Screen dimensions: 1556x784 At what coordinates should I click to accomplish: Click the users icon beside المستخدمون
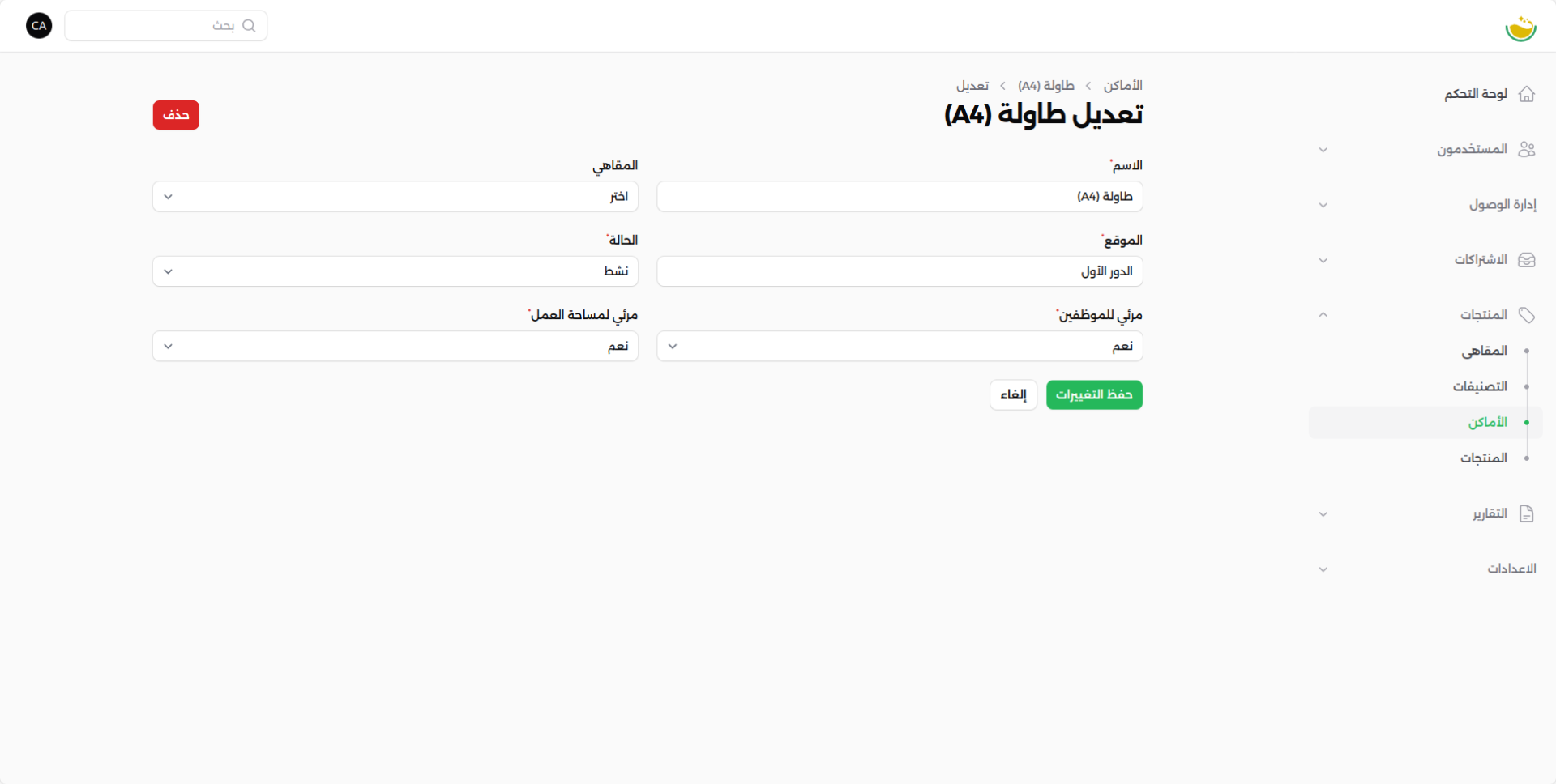point(1527,149)
